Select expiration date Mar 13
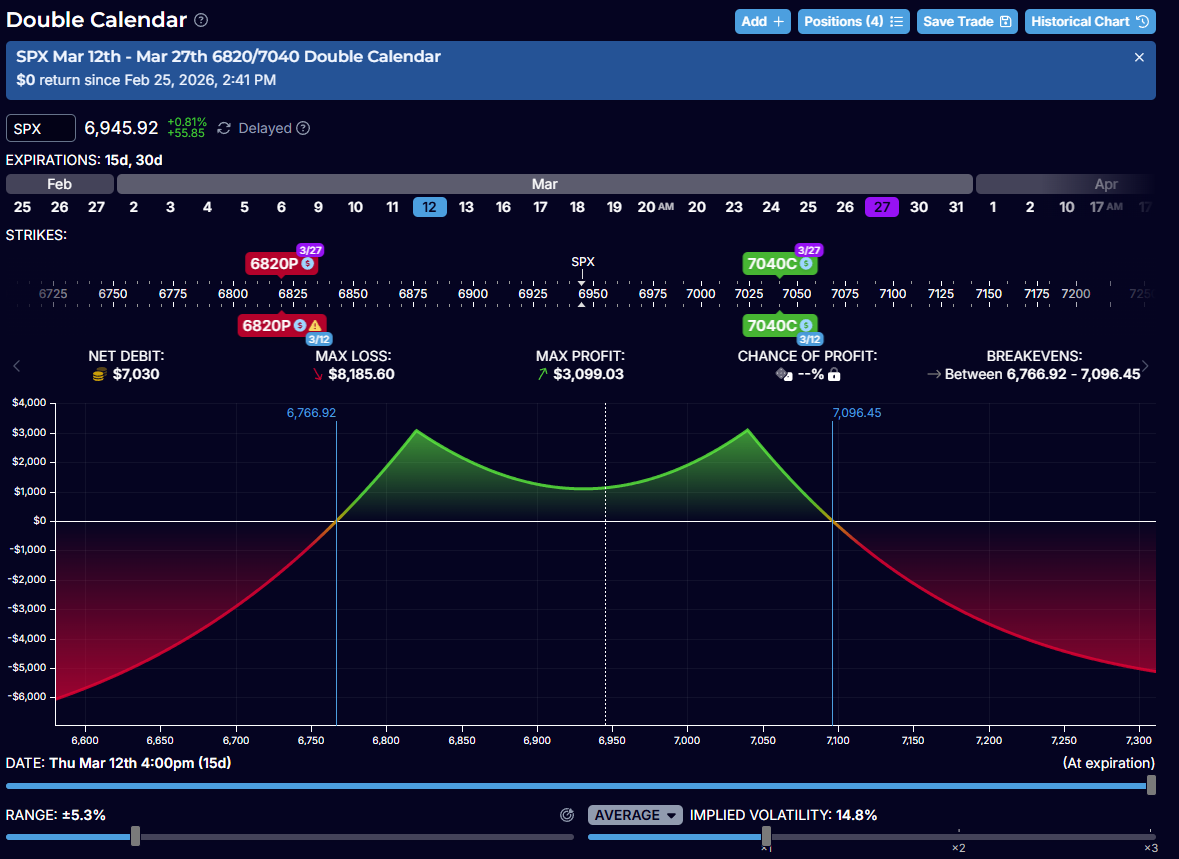Screen dimensions: 1179x859 click(x=466, y=207)
